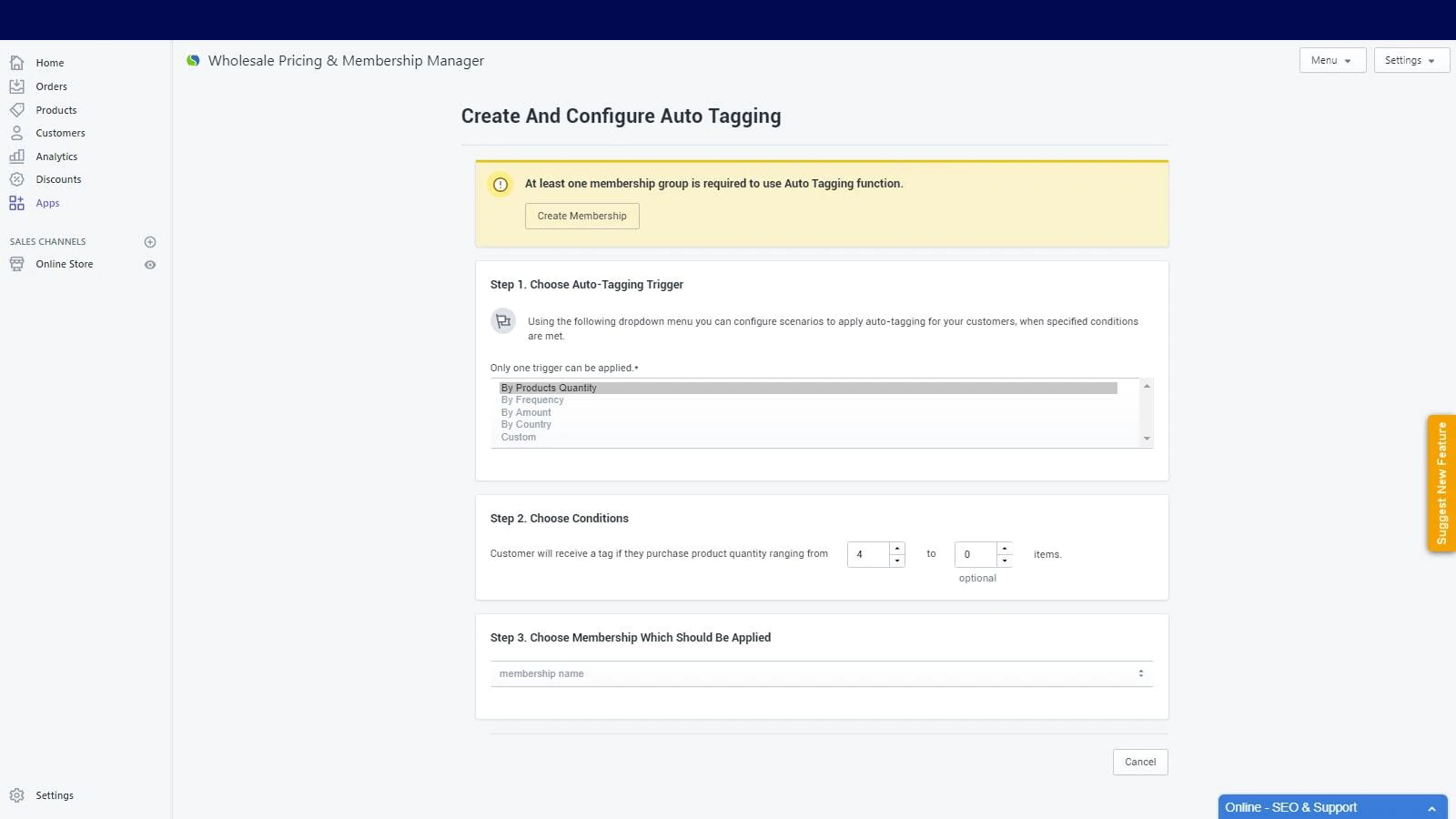Expand the membership name dropdown
Viewport: 1456px width, 819px height.
click(x=821, y=673)
